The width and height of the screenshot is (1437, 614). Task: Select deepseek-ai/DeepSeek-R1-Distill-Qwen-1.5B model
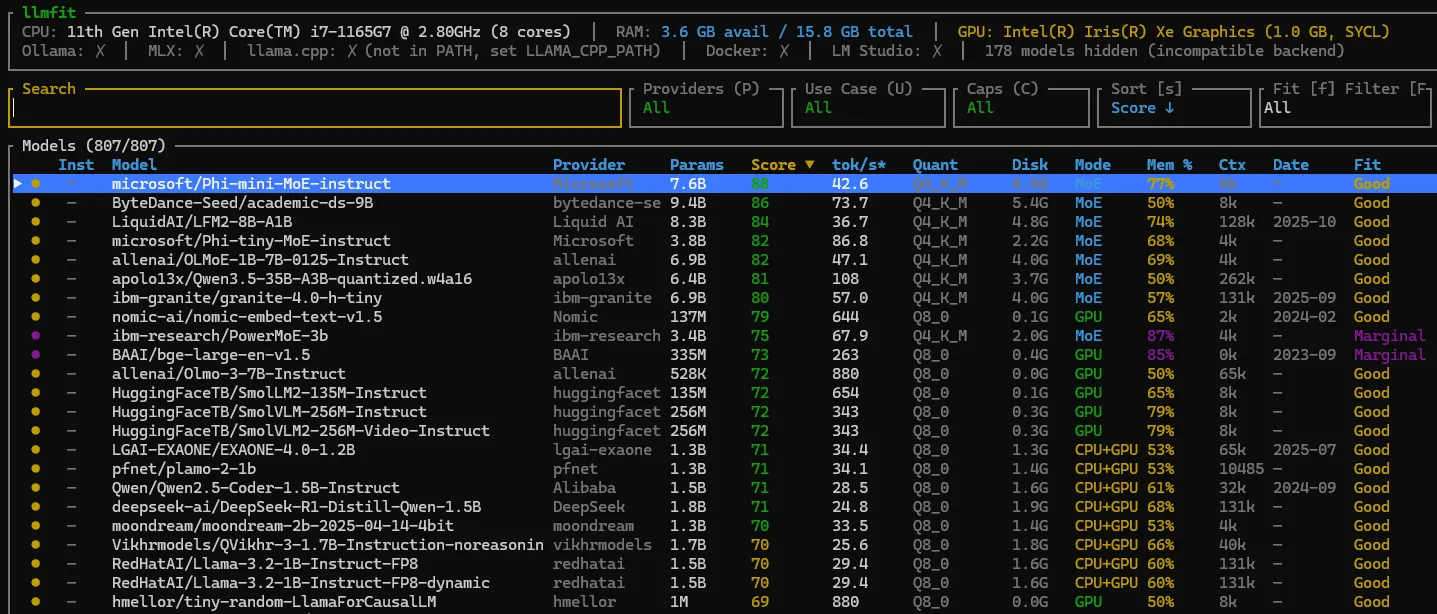296,507
